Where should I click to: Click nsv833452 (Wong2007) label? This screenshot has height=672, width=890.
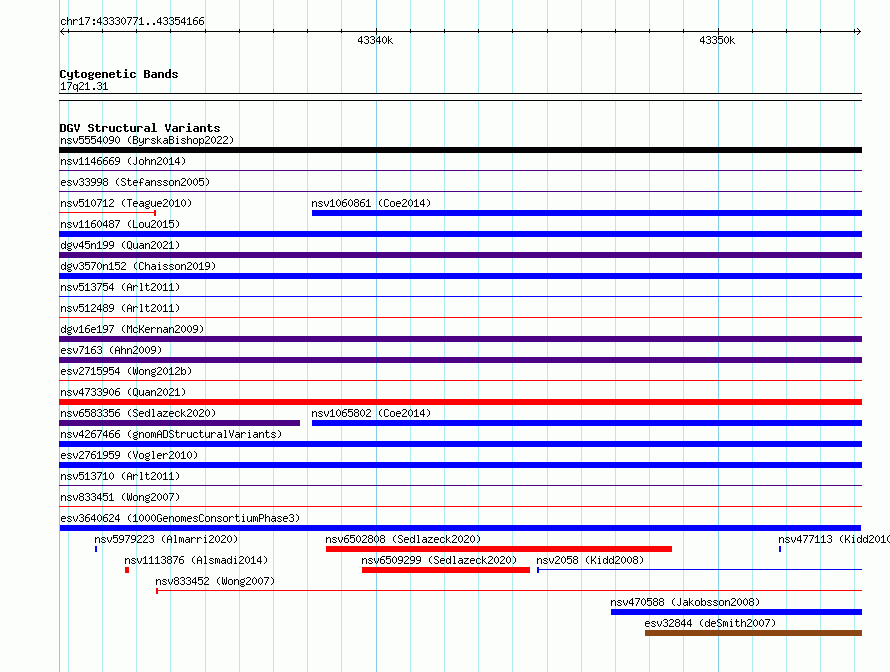(x=215, y=581)
